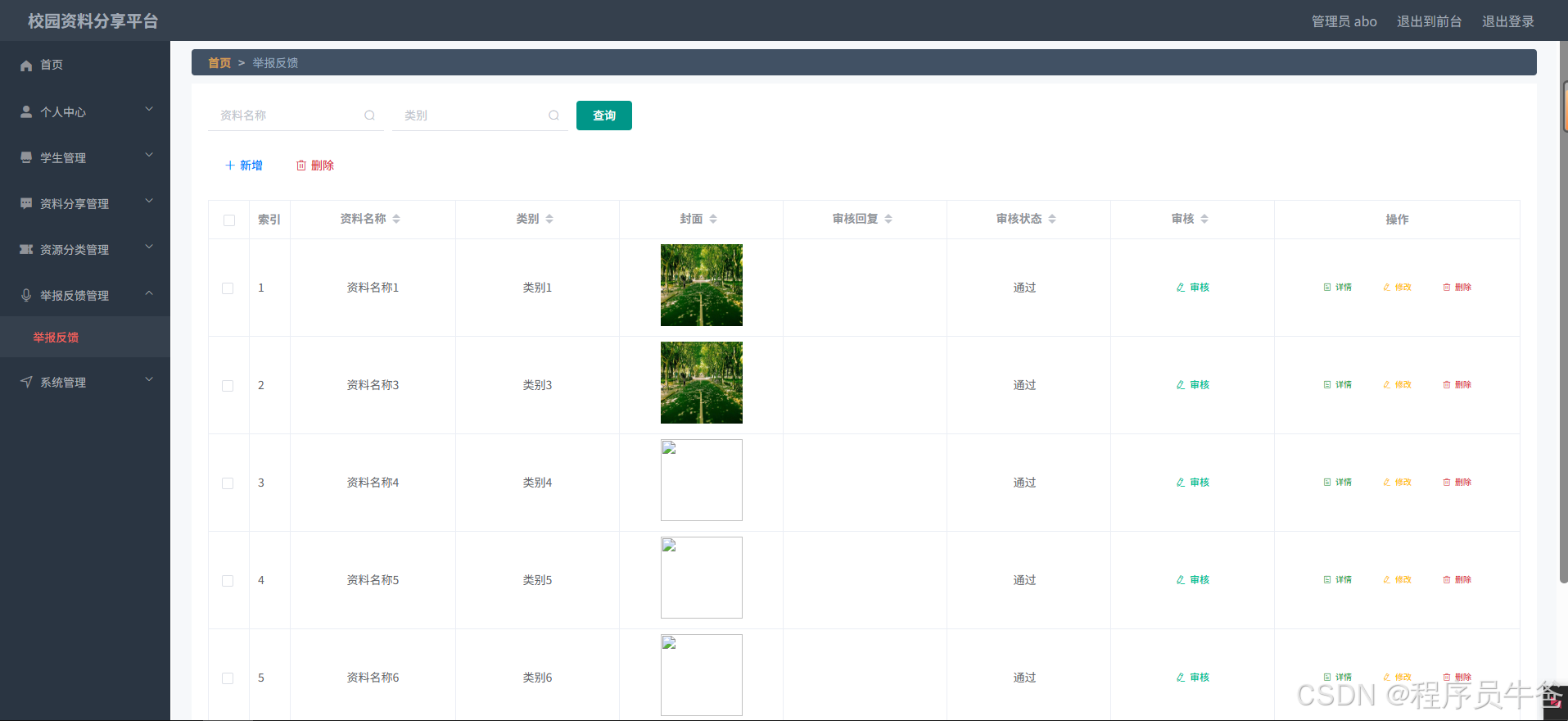Open 资料分享管理 in the sidebar

(85, 203)
